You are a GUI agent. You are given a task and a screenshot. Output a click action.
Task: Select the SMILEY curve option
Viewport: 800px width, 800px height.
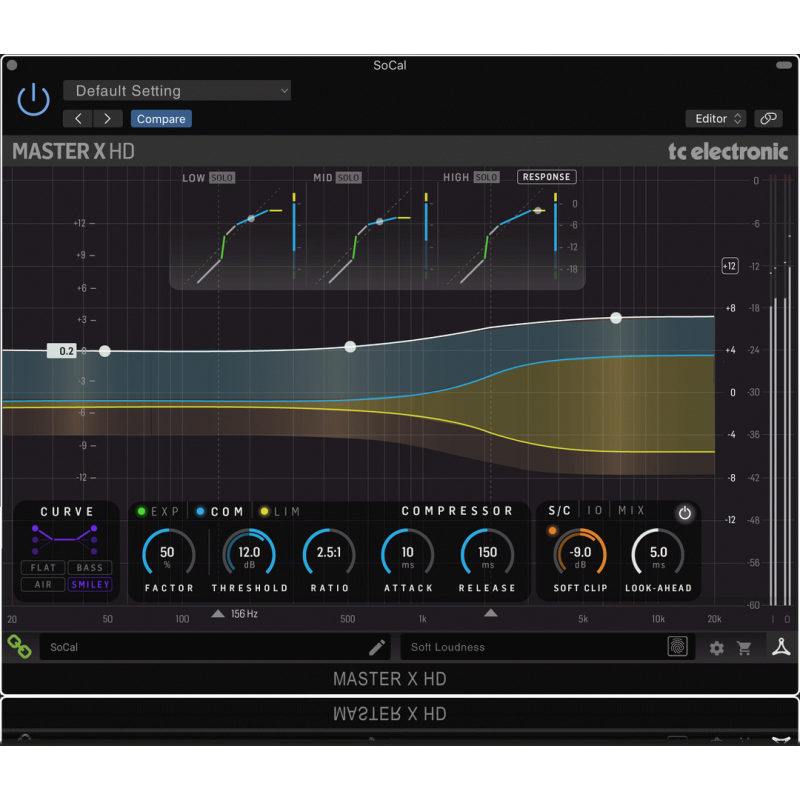tap(90, 584)
